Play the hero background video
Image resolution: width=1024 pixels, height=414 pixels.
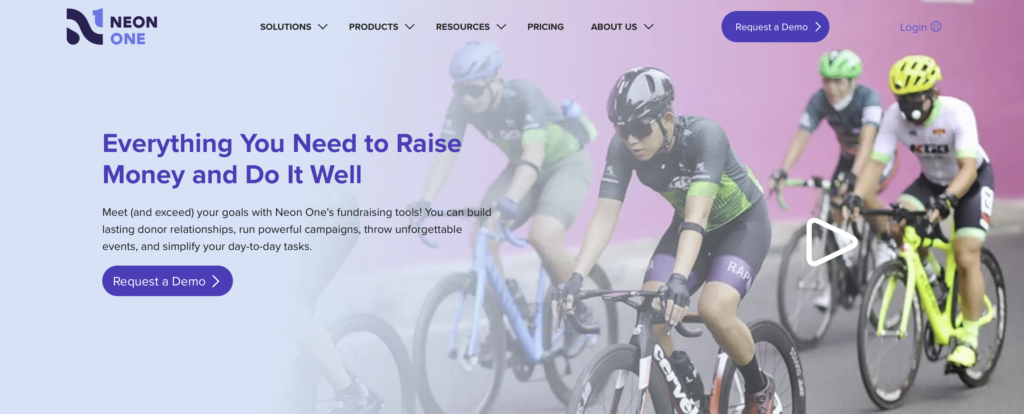point(830,242)
